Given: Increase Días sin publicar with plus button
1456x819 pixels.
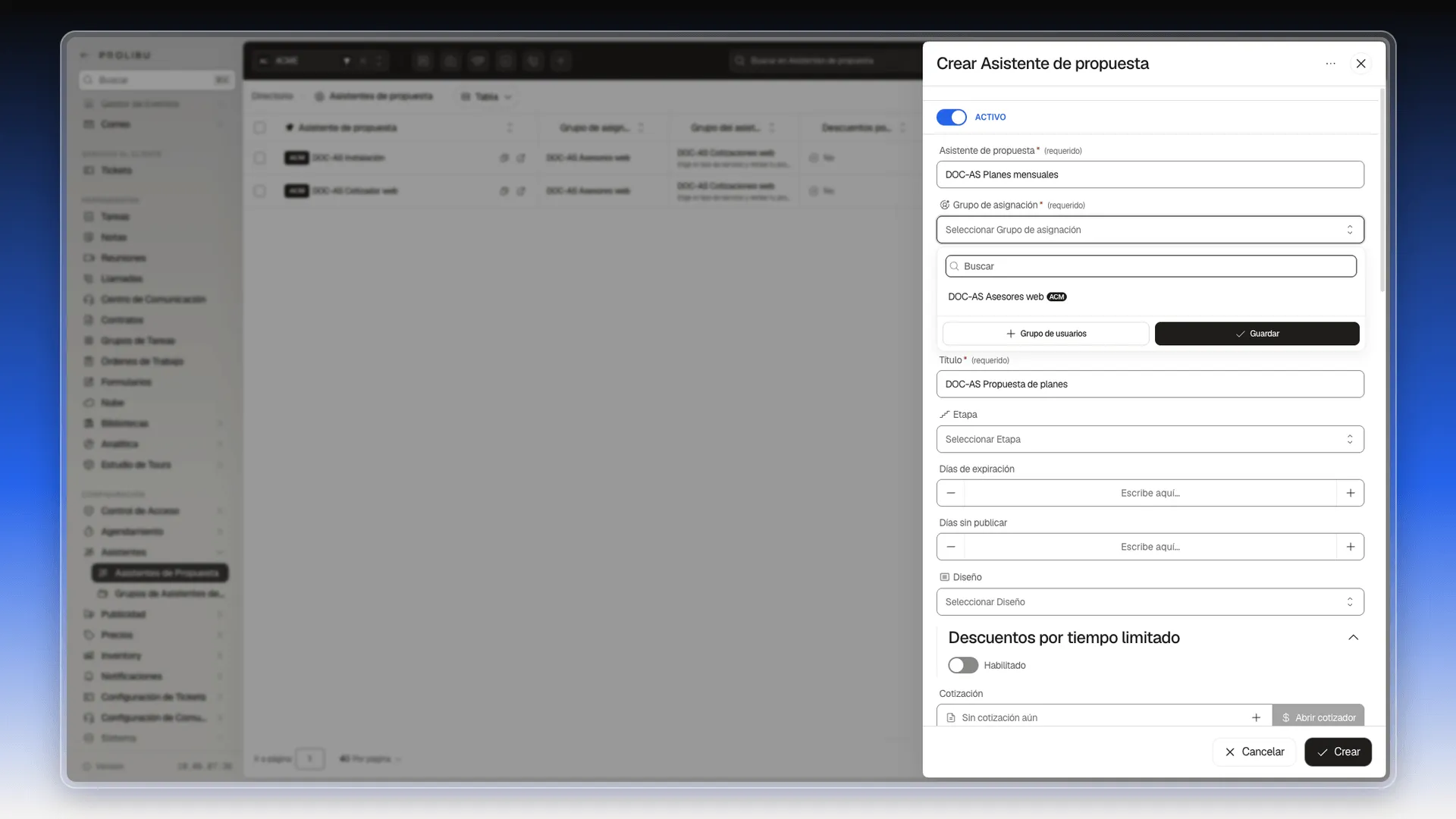Looking at the screenshot, I should pos(1351,547).
